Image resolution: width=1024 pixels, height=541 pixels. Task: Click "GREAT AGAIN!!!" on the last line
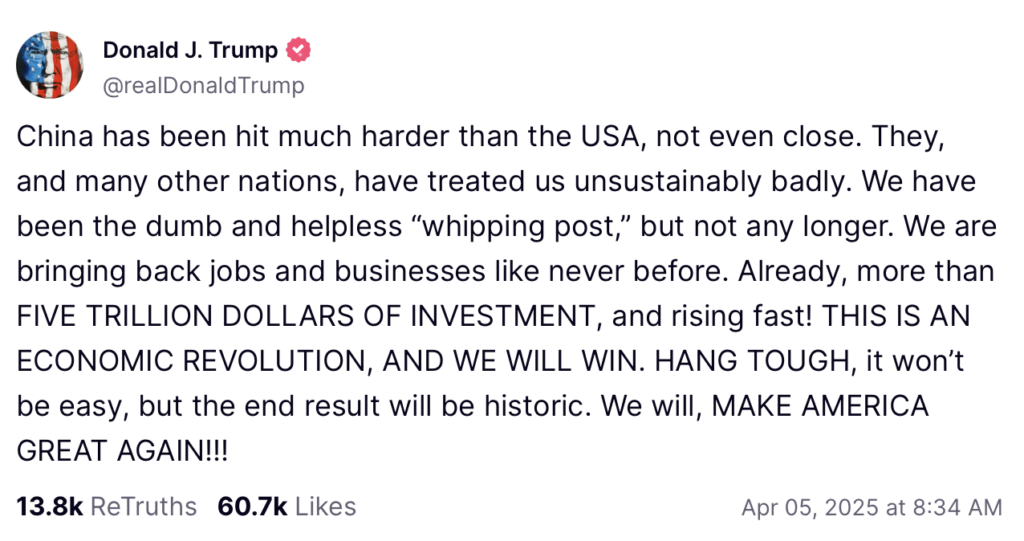point(122,449)
